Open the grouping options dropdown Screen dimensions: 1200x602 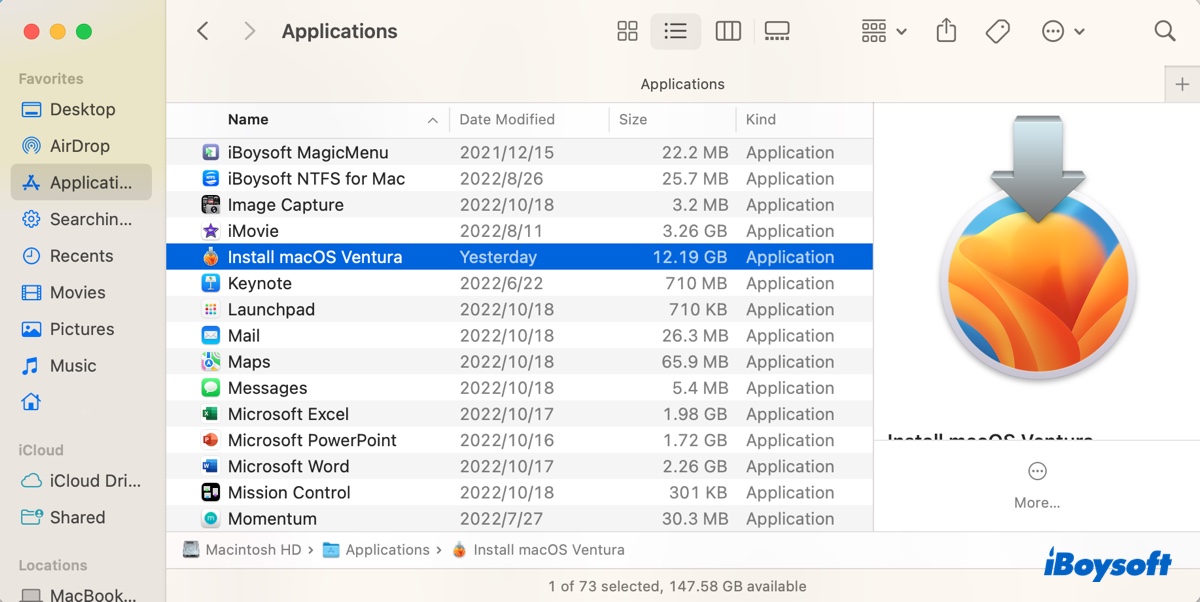click(x=881, y=31)
